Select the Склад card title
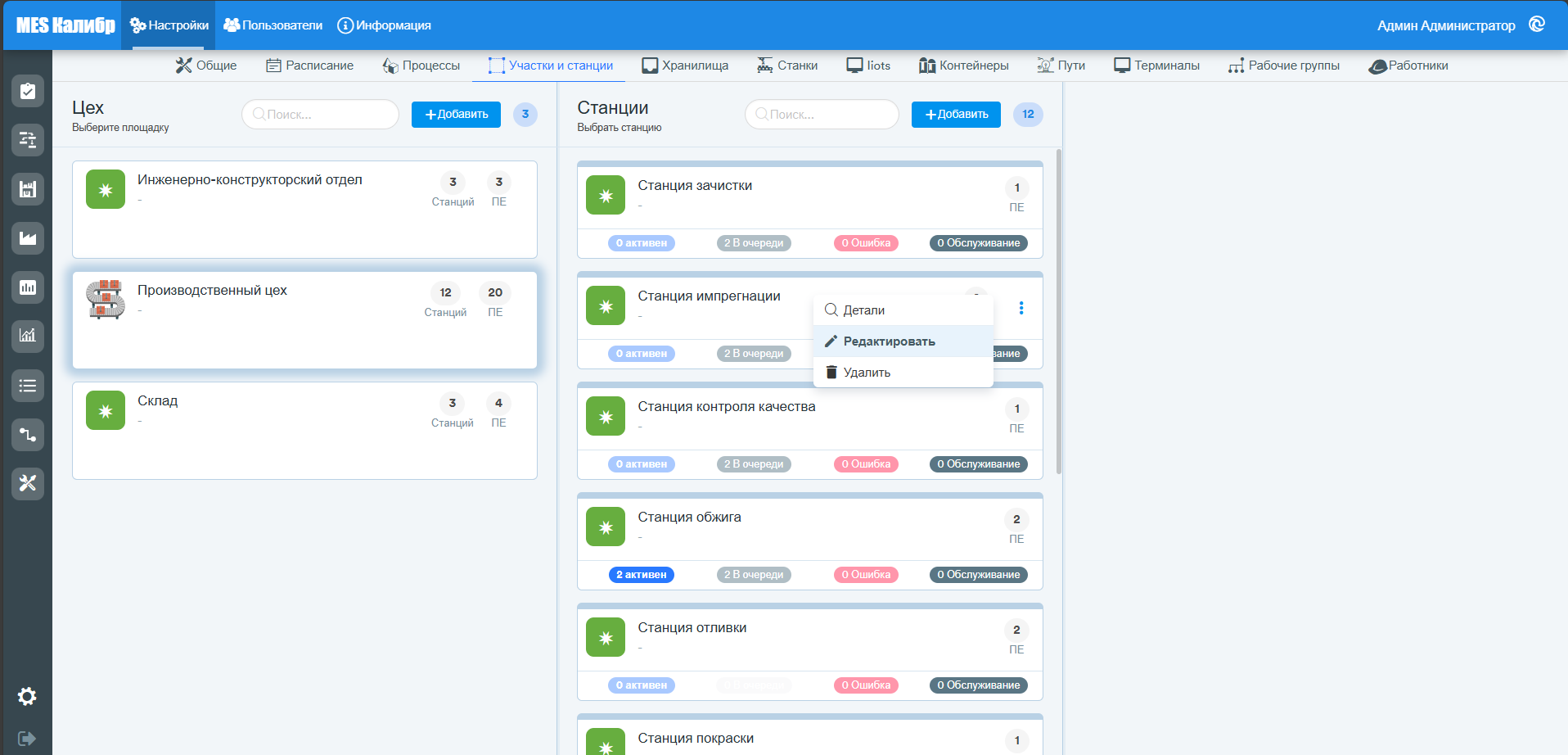The height and width of the screenshot is (755, 1568). [x=158, y=401]
